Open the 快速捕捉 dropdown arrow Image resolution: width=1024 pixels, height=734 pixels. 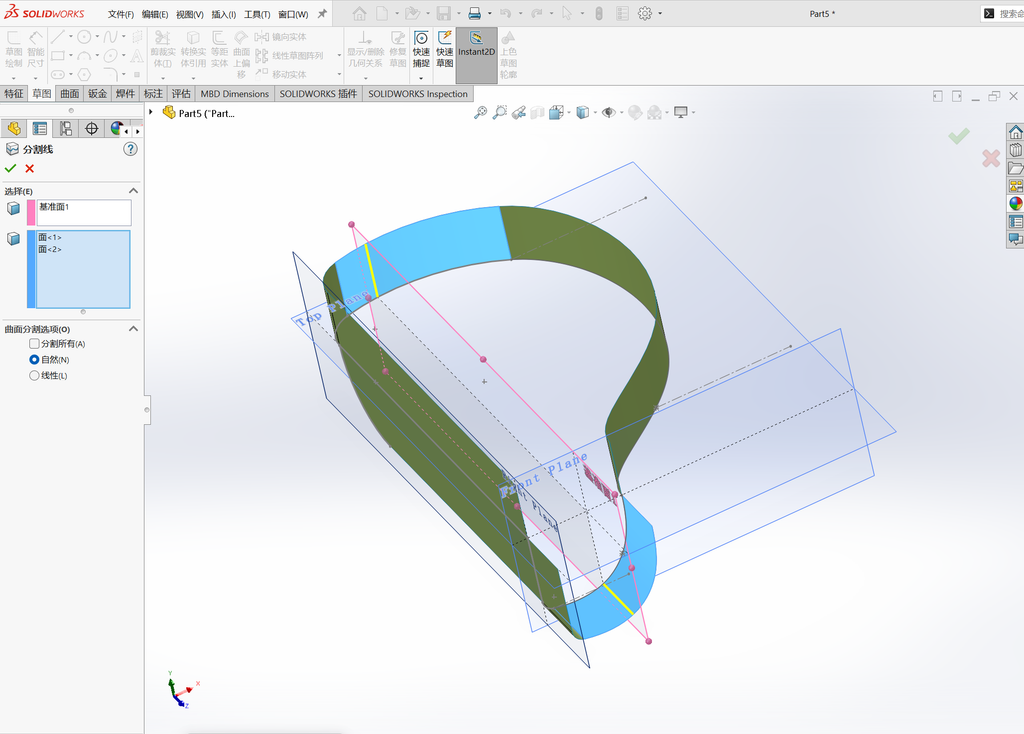point(421,78)
